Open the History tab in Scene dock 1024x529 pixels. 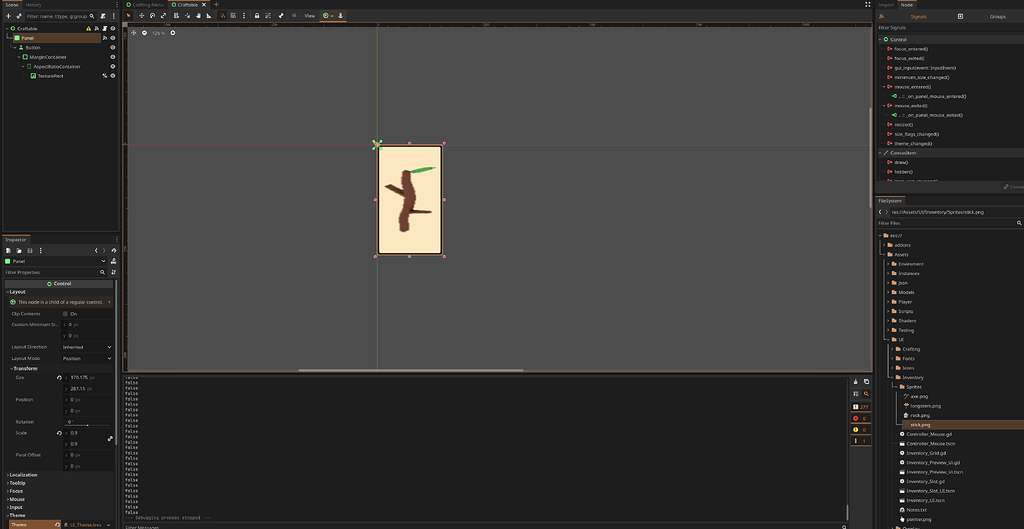(33, 5)
